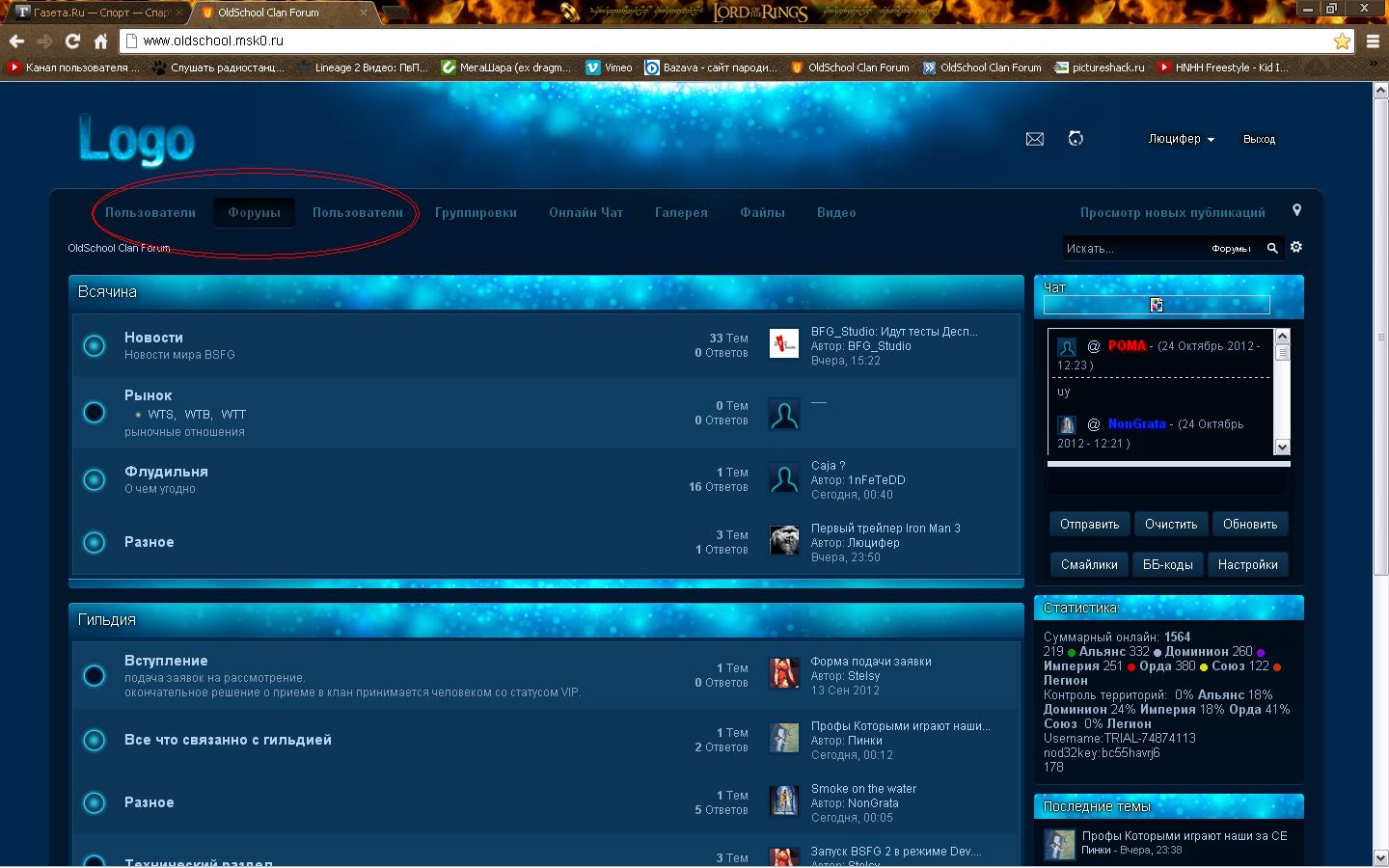Viewport: 1389px width, 868px height.
Task: Open the Видео menu item
Action: click(x=836, y=212)
